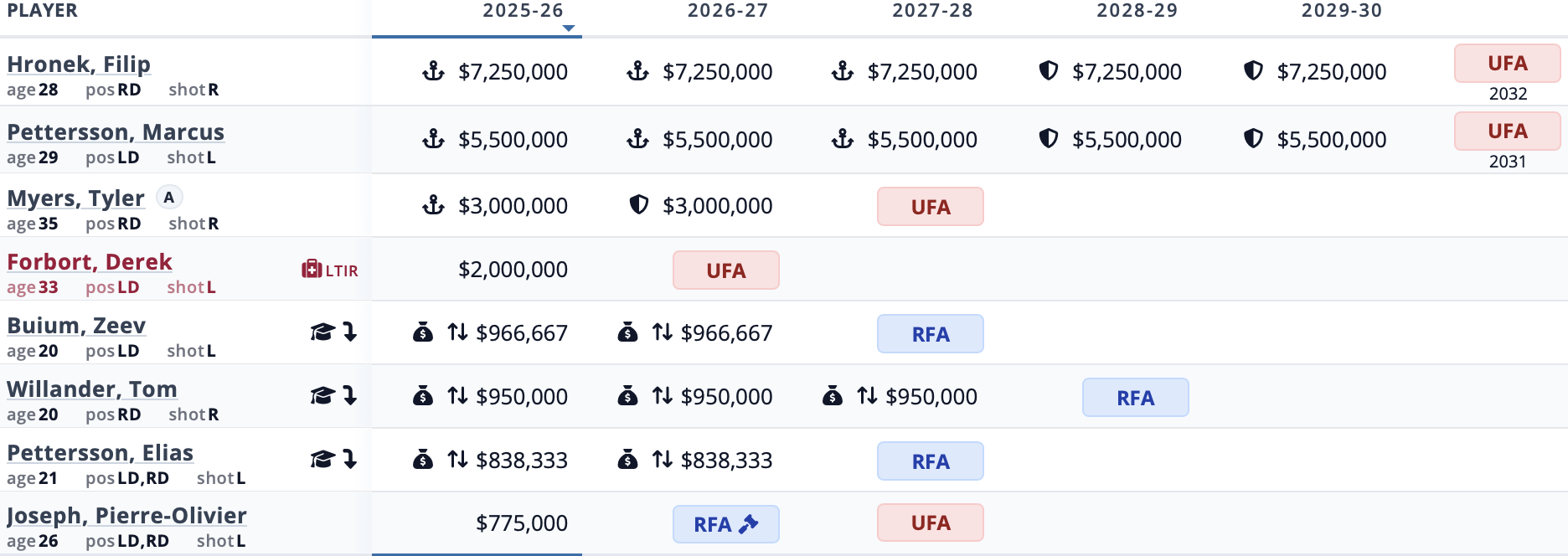Click Marcus Pettersson's 2027-28 anchor icon
This screenshot has height=556, width=1568.
pyautogui.click(x=843, y=139)
